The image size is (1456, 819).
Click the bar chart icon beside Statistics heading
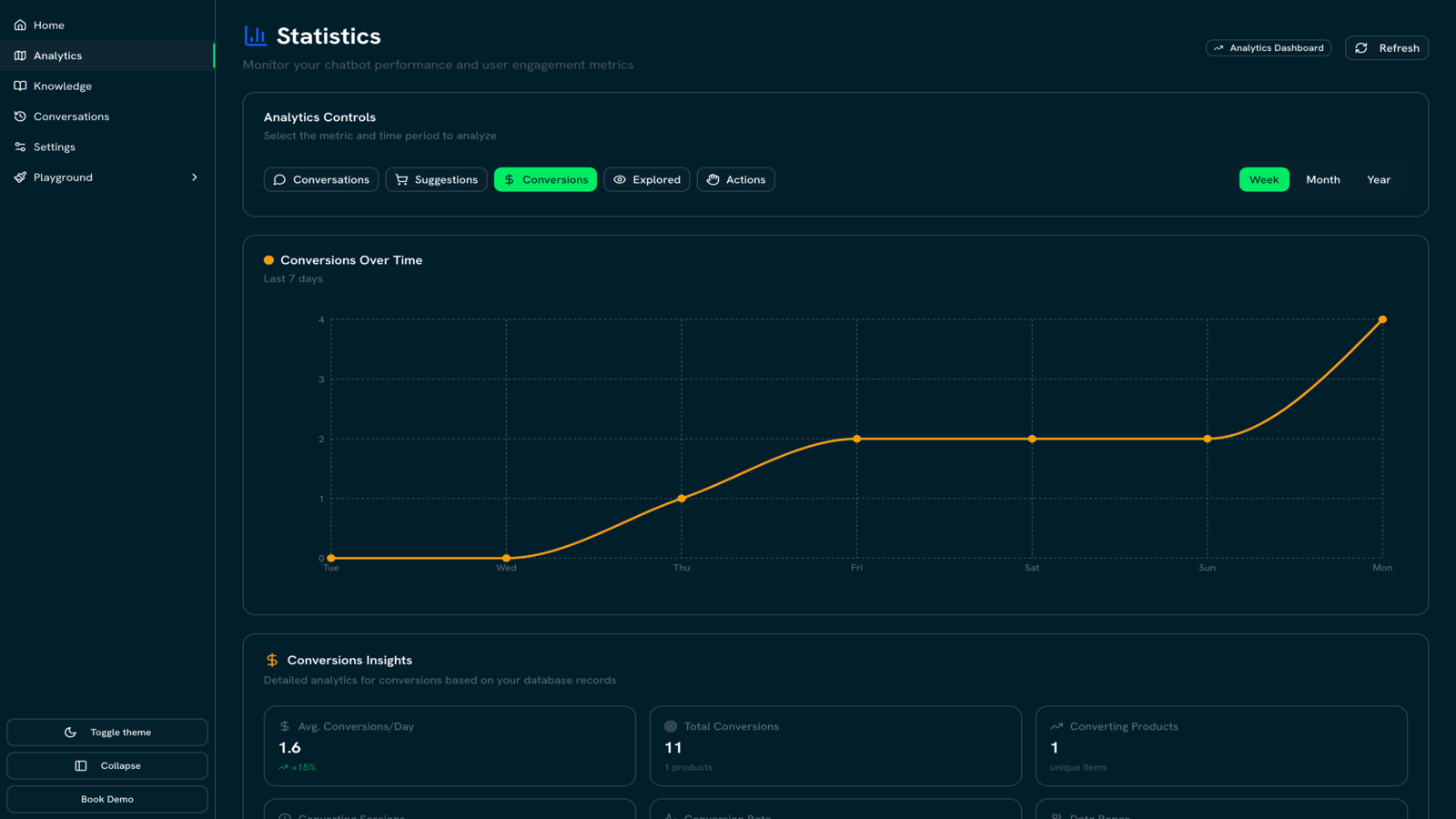pyautogui.click(x=255, y=35)
